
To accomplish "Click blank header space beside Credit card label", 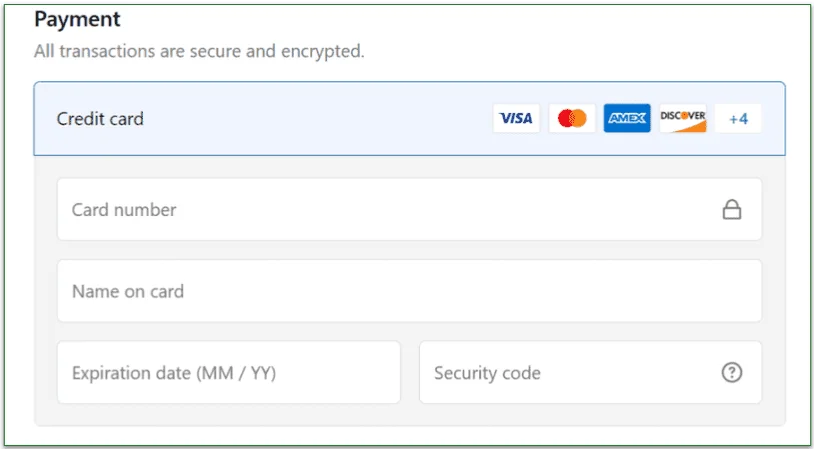I will click(x=320, y=118).
